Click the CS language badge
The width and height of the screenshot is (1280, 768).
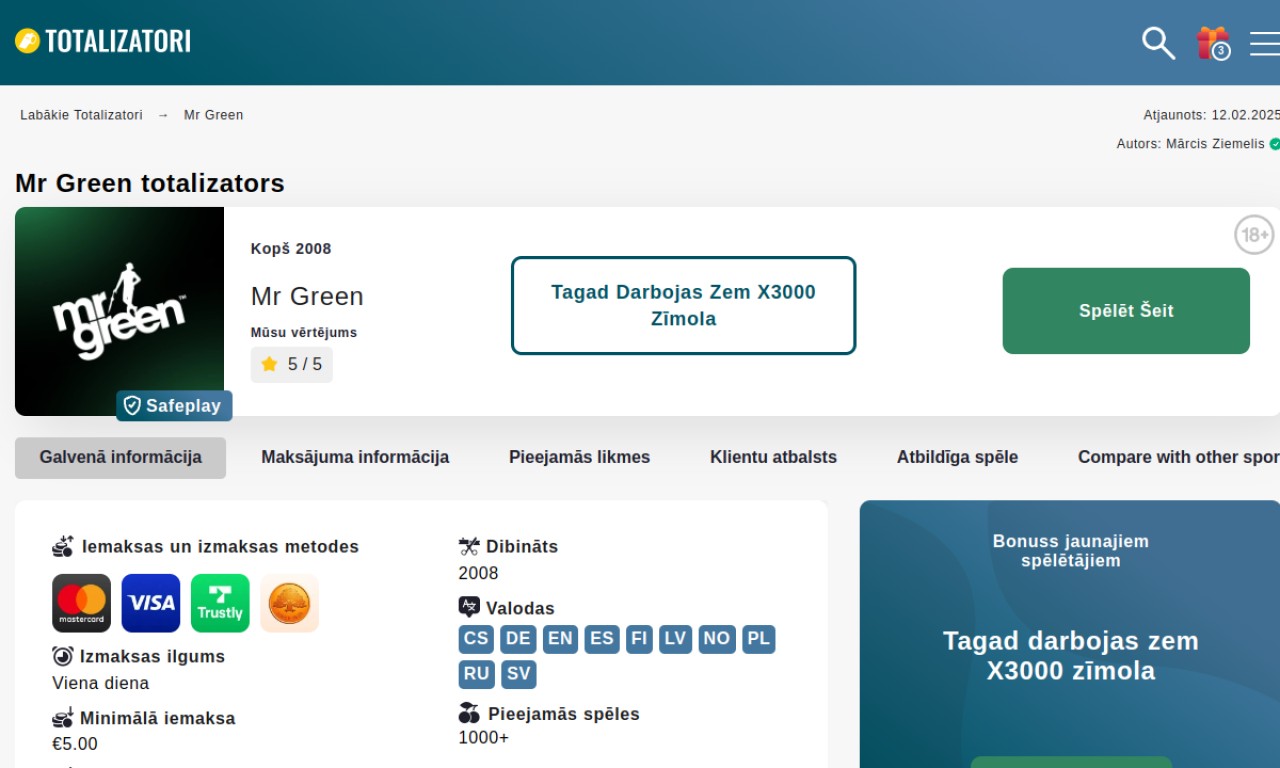click(x=477, y=639)
